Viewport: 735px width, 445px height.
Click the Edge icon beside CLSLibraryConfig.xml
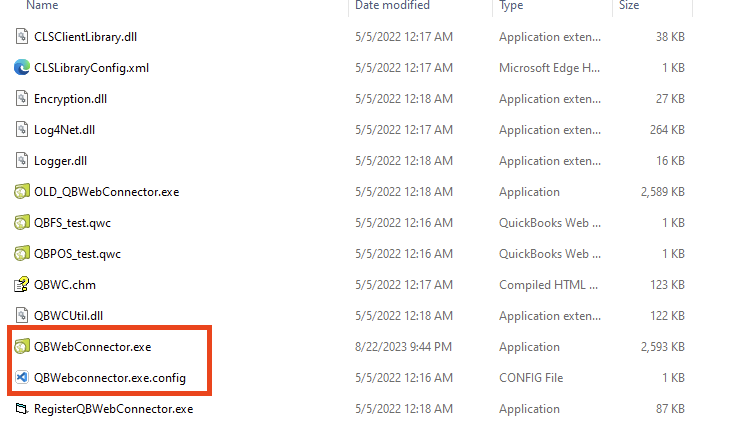[22, 68]
